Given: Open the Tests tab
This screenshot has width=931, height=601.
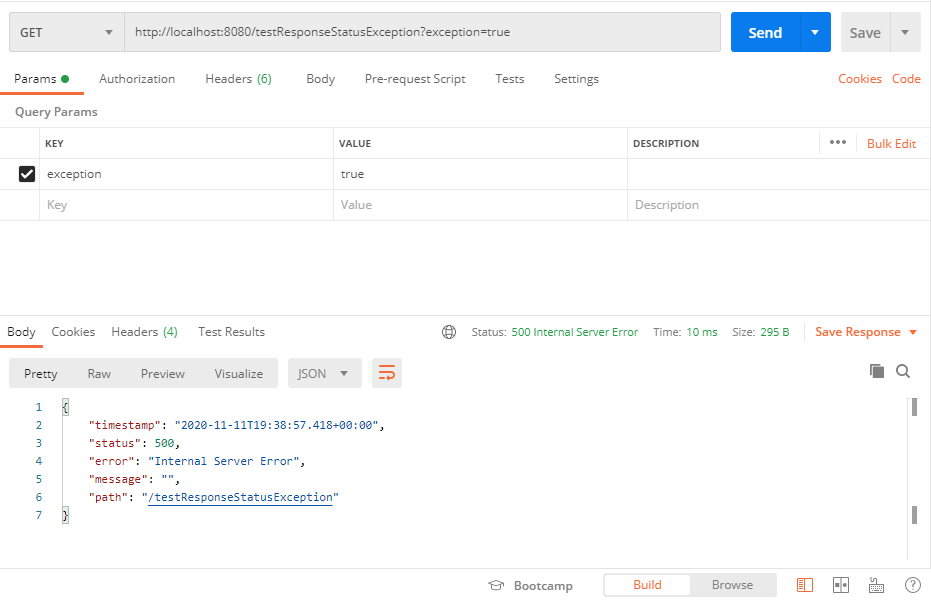Looking at the screenshot, I should 510,79.
